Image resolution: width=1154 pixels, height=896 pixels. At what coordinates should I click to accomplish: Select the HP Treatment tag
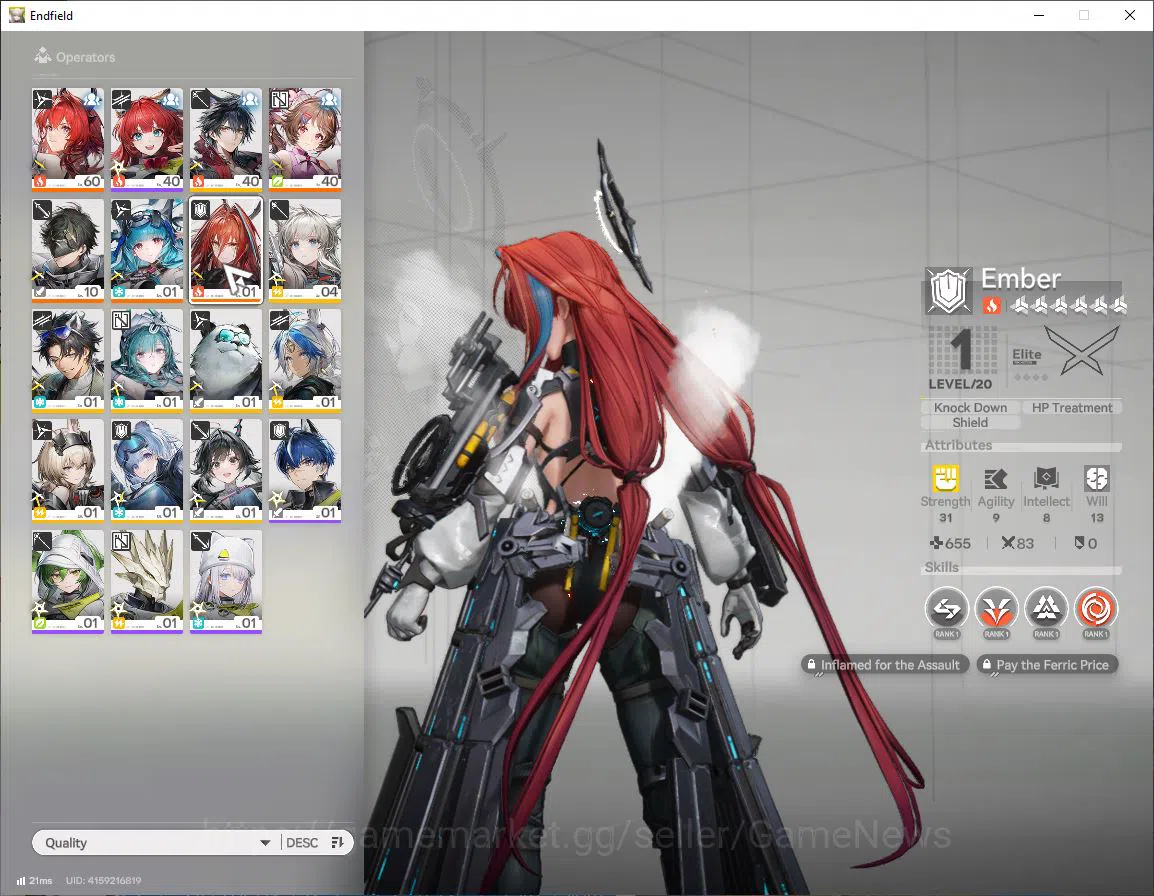[1072, 407]
